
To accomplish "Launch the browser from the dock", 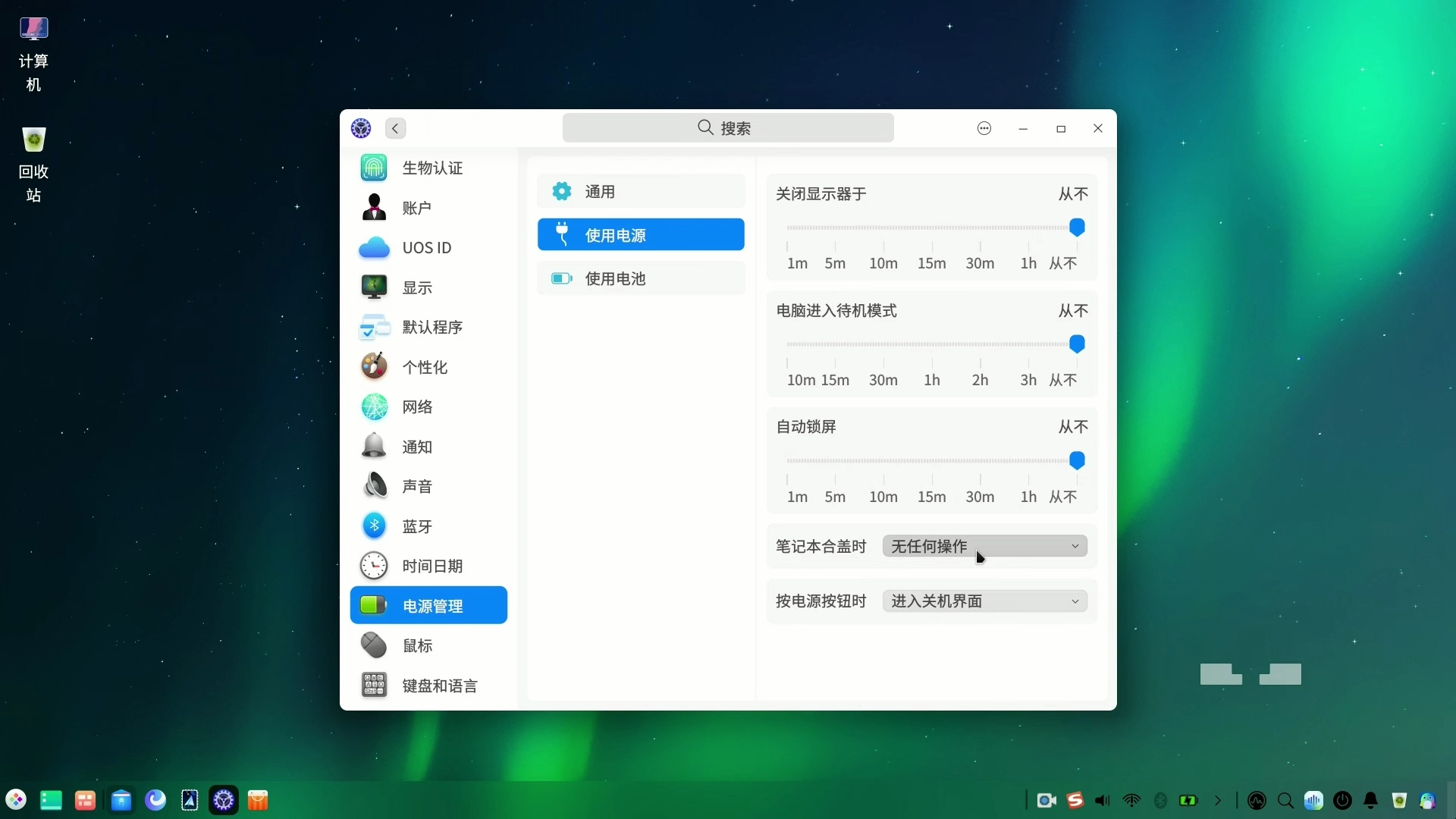I will tap(155, 800).
